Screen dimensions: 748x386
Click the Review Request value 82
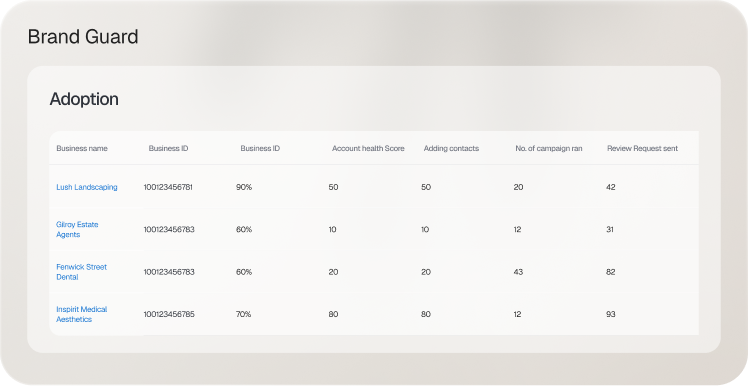[611, 272]
